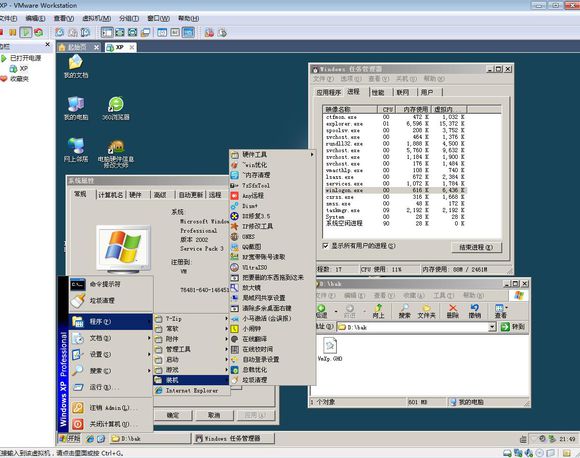Click the Up (向上) icon in D:\bak window
The width and height of the screenshot is (580, 458).
378,311
